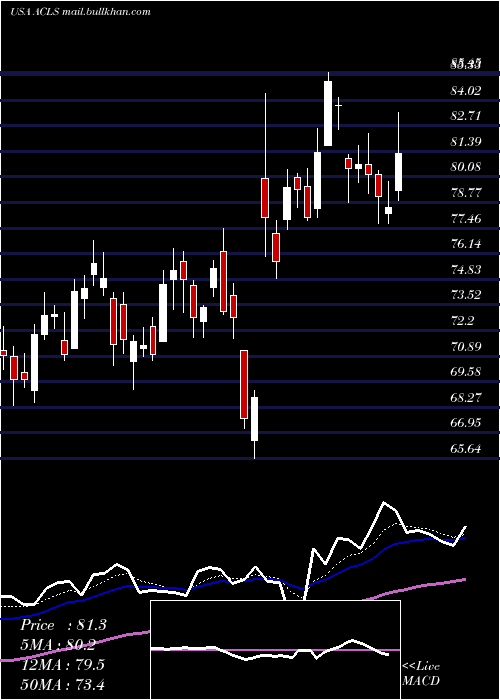Click the 77.46 price level label

(466, 219)
